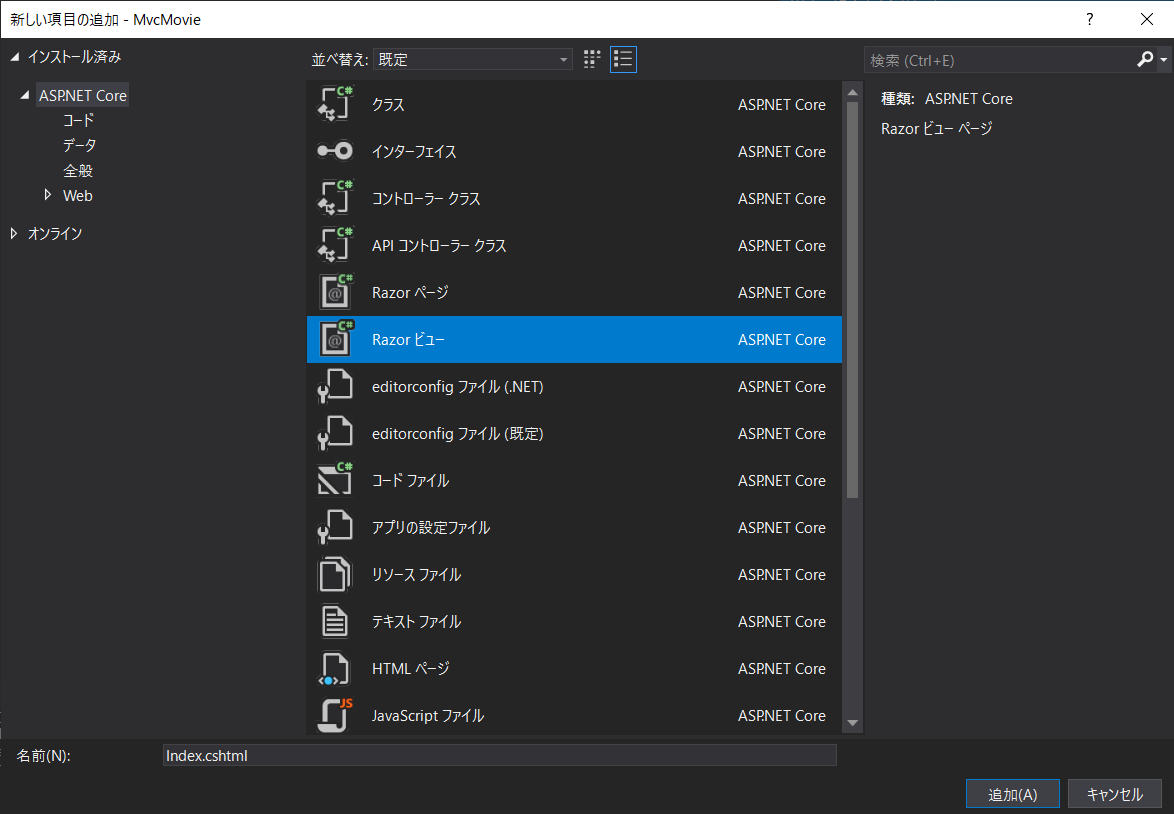This screenshot has height=814, width=1174.
Task: Select the クラス template icon
Action: click(335, 104)
